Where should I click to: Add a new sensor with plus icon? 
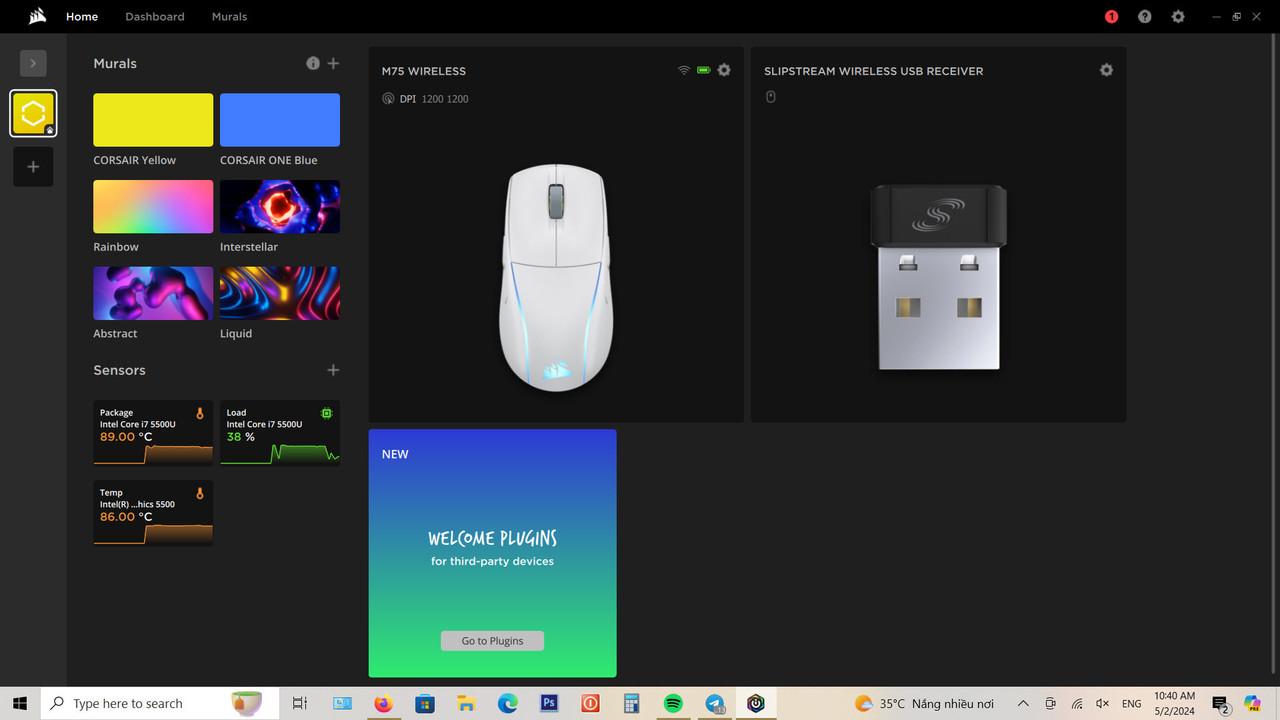pyautogui.click(x=334, y=370)
